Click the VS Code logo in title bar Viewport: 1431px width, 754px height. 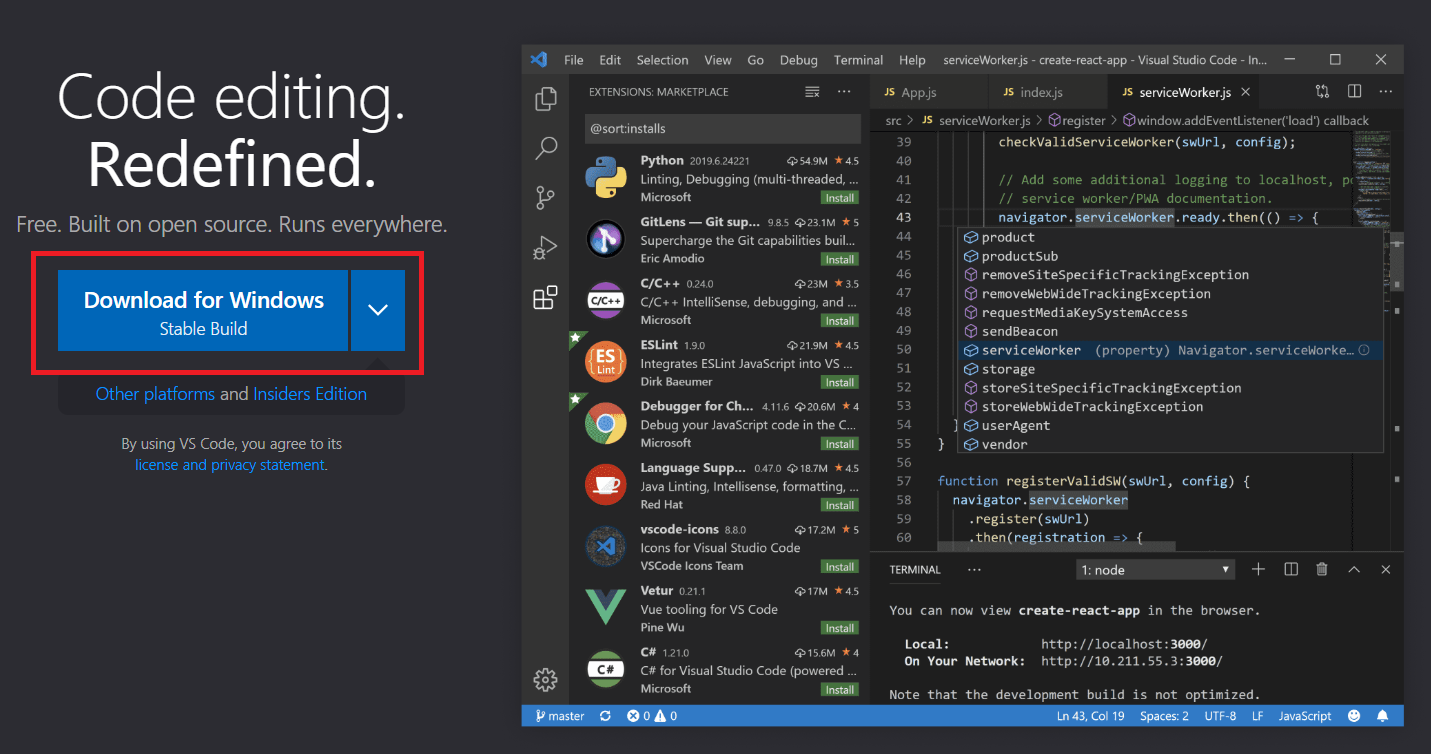coord(539,60)
